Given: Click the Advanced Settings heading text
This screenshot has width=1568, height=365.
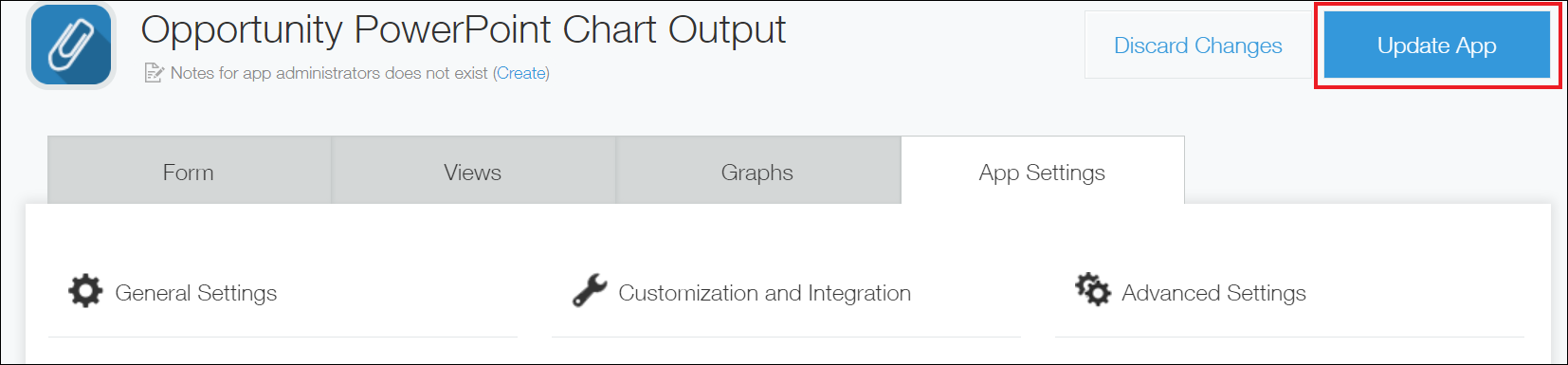Looking at the screenshot, I should coord(1214,293).
